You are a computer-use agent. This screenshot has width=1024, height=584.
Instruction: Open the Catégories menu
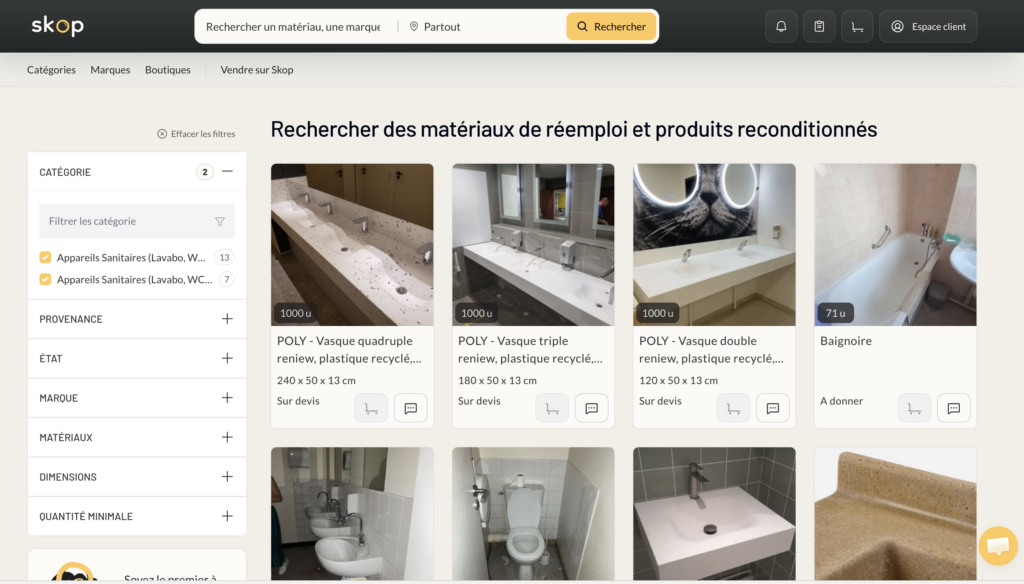[x=51, y=70]
